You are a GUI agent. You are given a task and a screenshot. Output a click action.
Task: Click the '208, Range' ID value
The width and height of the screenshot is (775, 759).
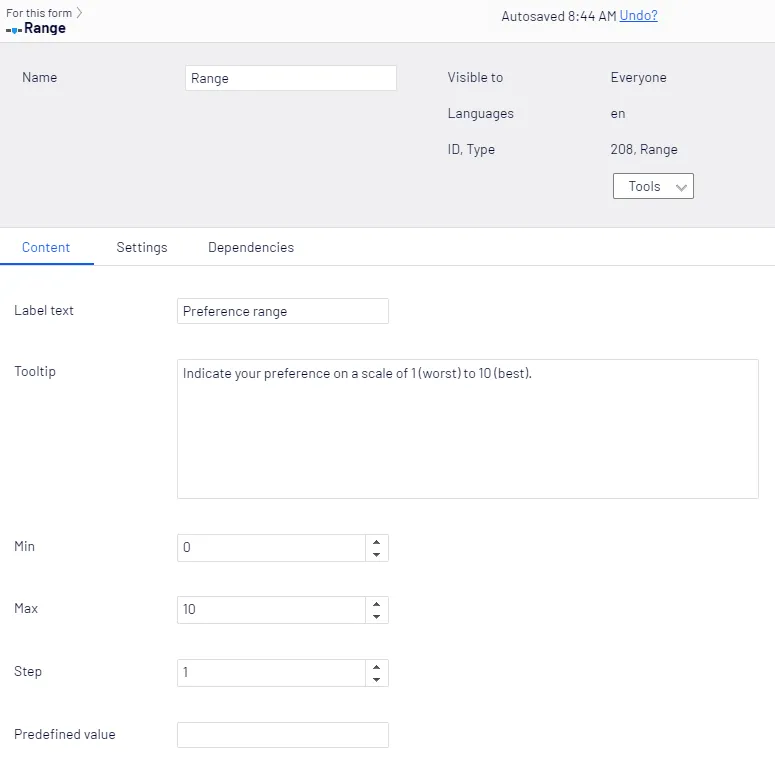(x=644, y=149)
